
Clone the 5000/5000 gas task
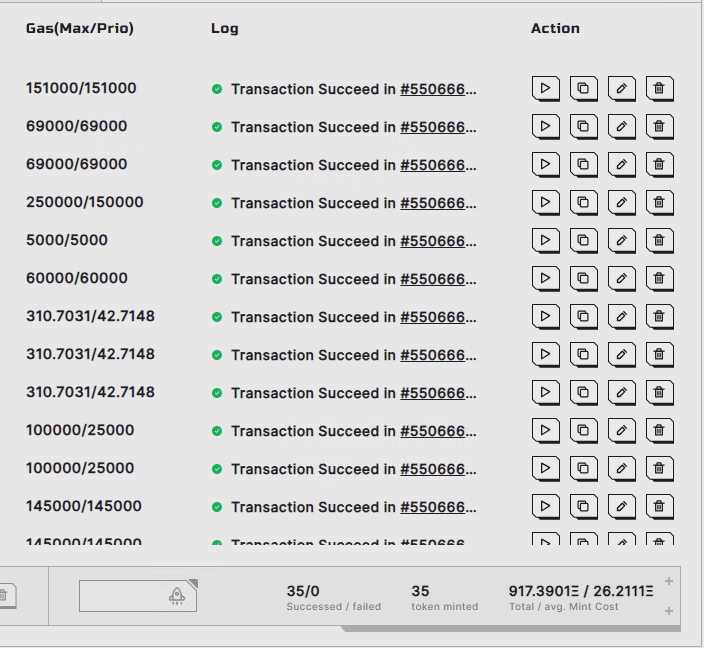click(583, 240)
